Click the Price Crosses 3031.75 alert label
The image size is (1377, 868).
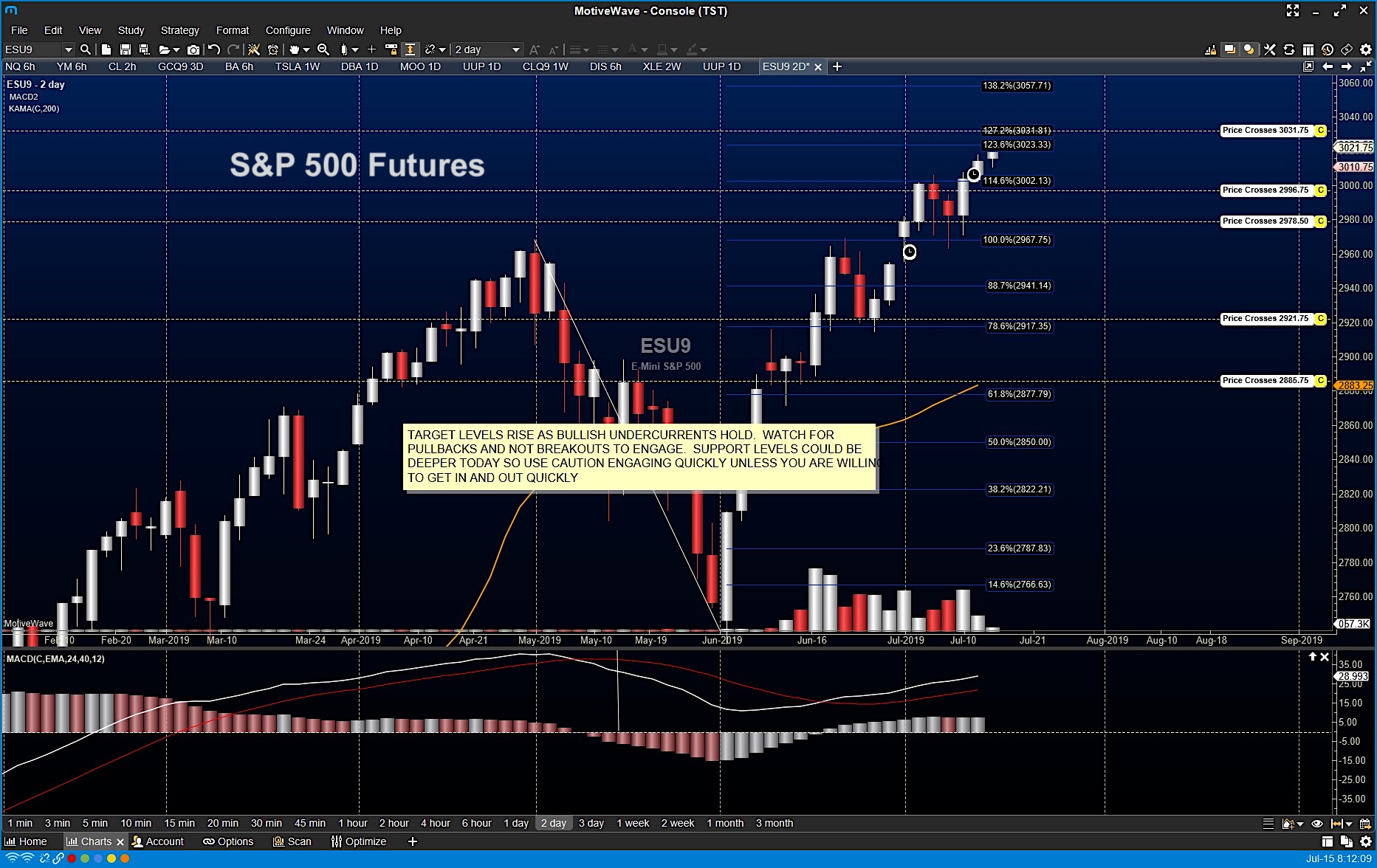tap(1266, 131)
